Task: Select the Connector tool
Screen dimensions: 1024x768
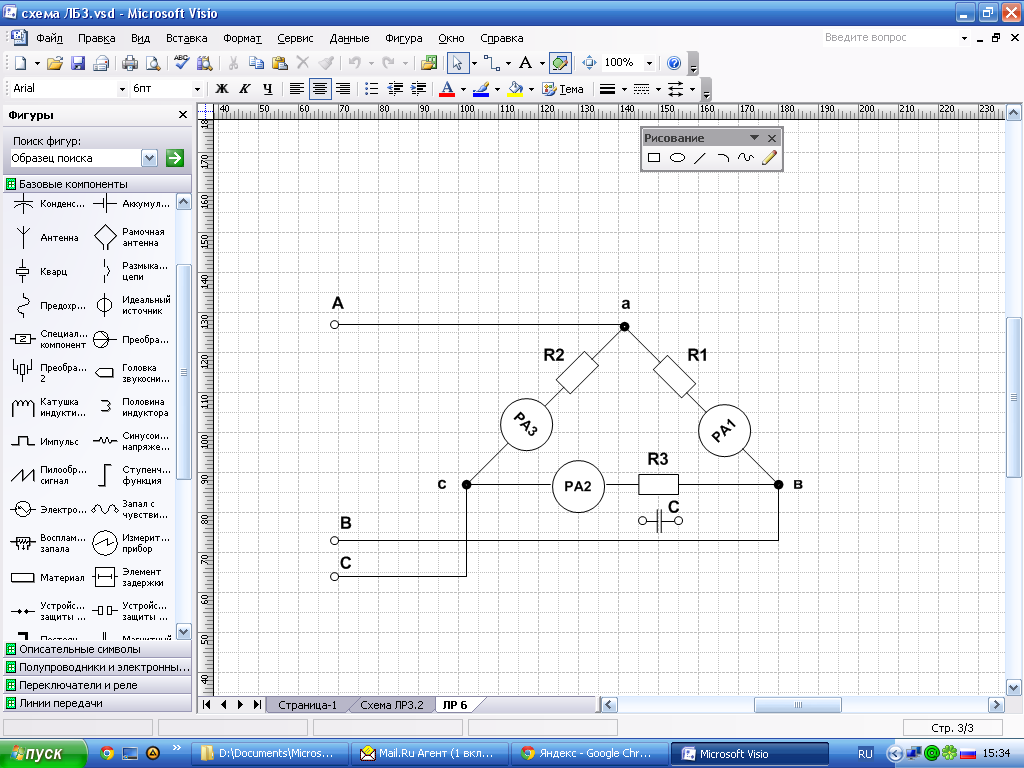Action: (492, 63)
